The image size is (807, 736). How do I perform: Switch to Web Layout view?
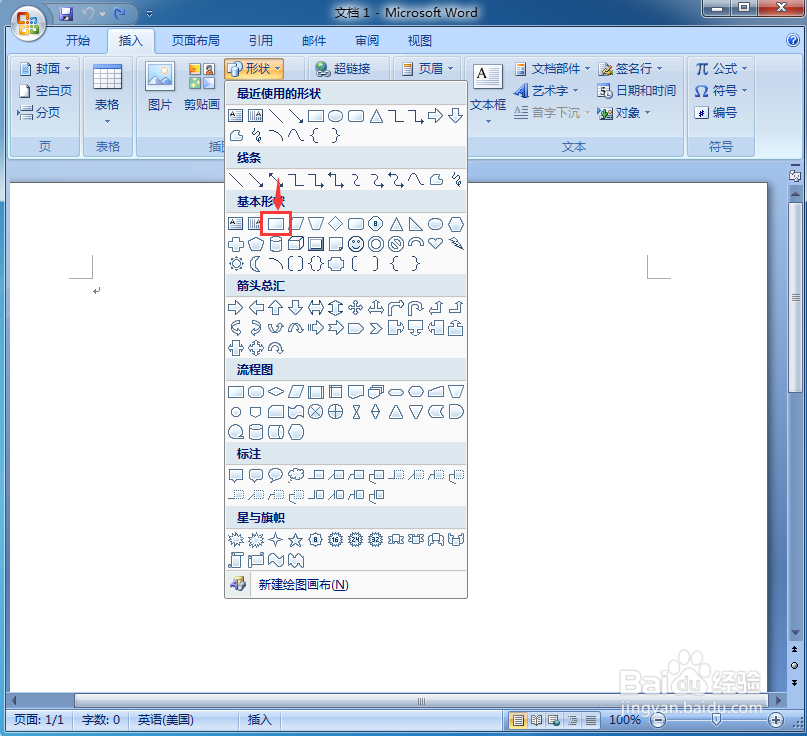click(554, 720)
